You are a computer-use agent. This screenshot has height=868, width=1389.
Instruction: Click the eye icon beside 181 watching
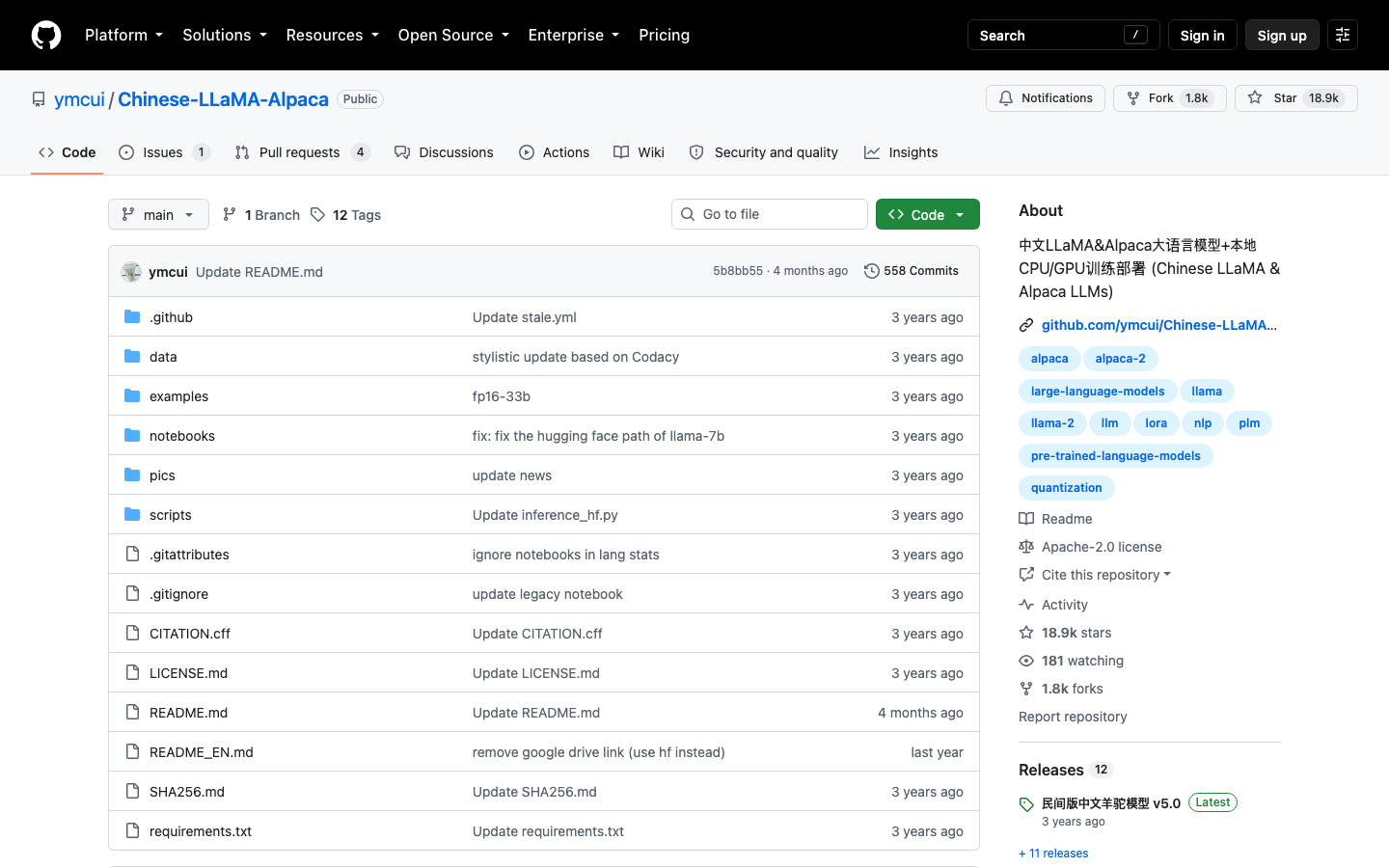tap(1026, 661)
